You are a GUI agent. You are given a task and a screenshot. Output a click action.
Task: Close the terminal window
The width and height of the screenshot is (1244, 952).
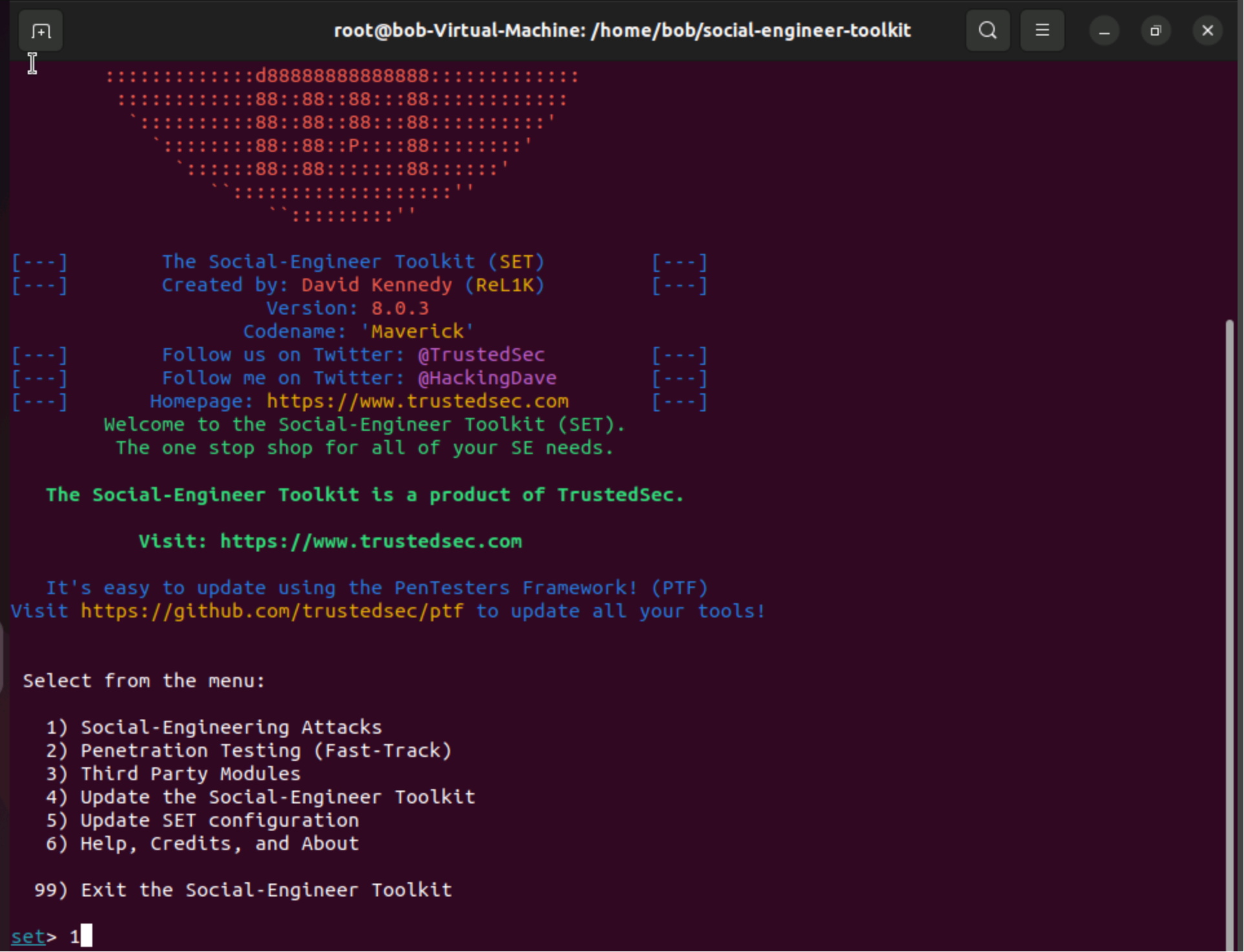click(x=1207, y=31)
